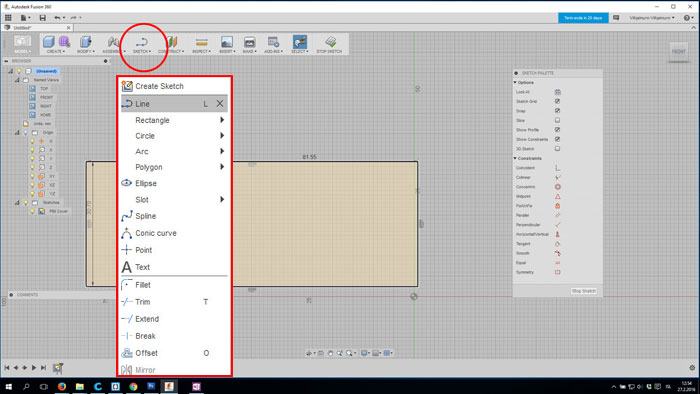
Task: Toggle Snap checkbox
Action: tap(557, 111)
